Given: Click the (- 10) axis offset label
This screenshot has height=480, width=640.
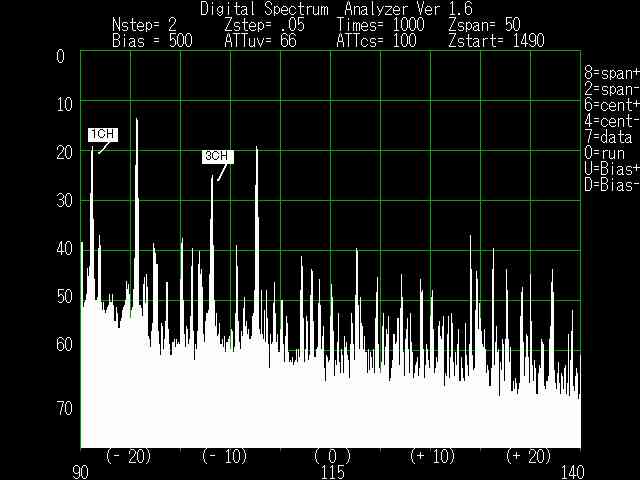Looking at the screenshot, I should [x=225, y=456].
